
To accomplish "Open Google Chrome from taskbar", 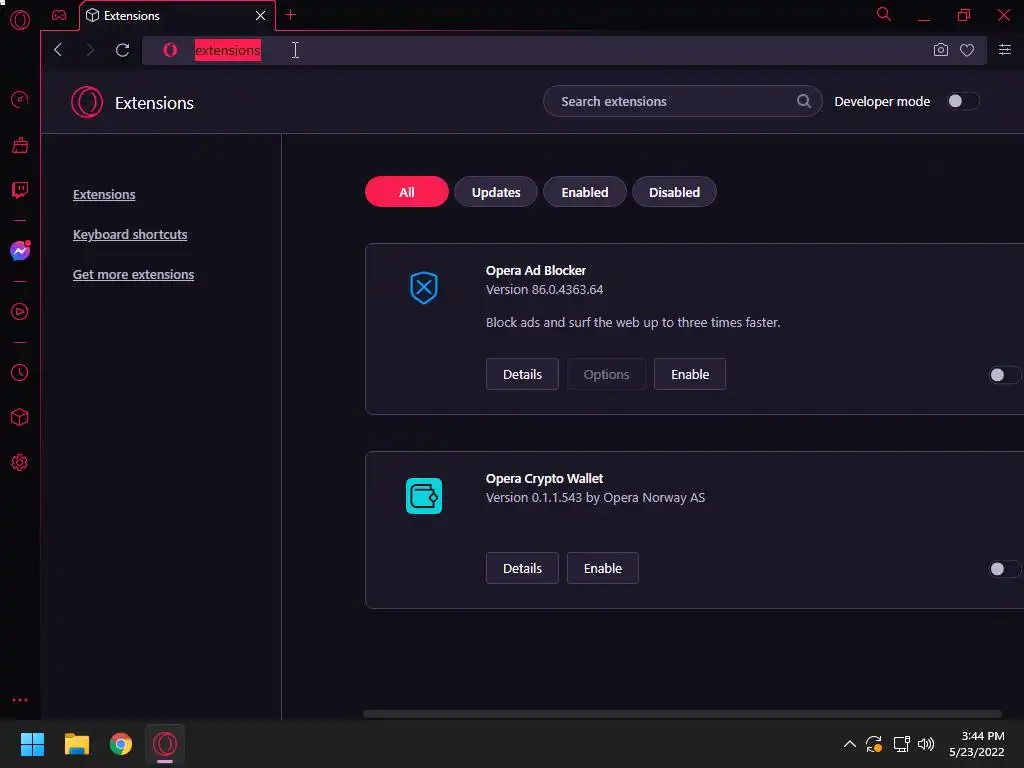I will tap(121, 744).
